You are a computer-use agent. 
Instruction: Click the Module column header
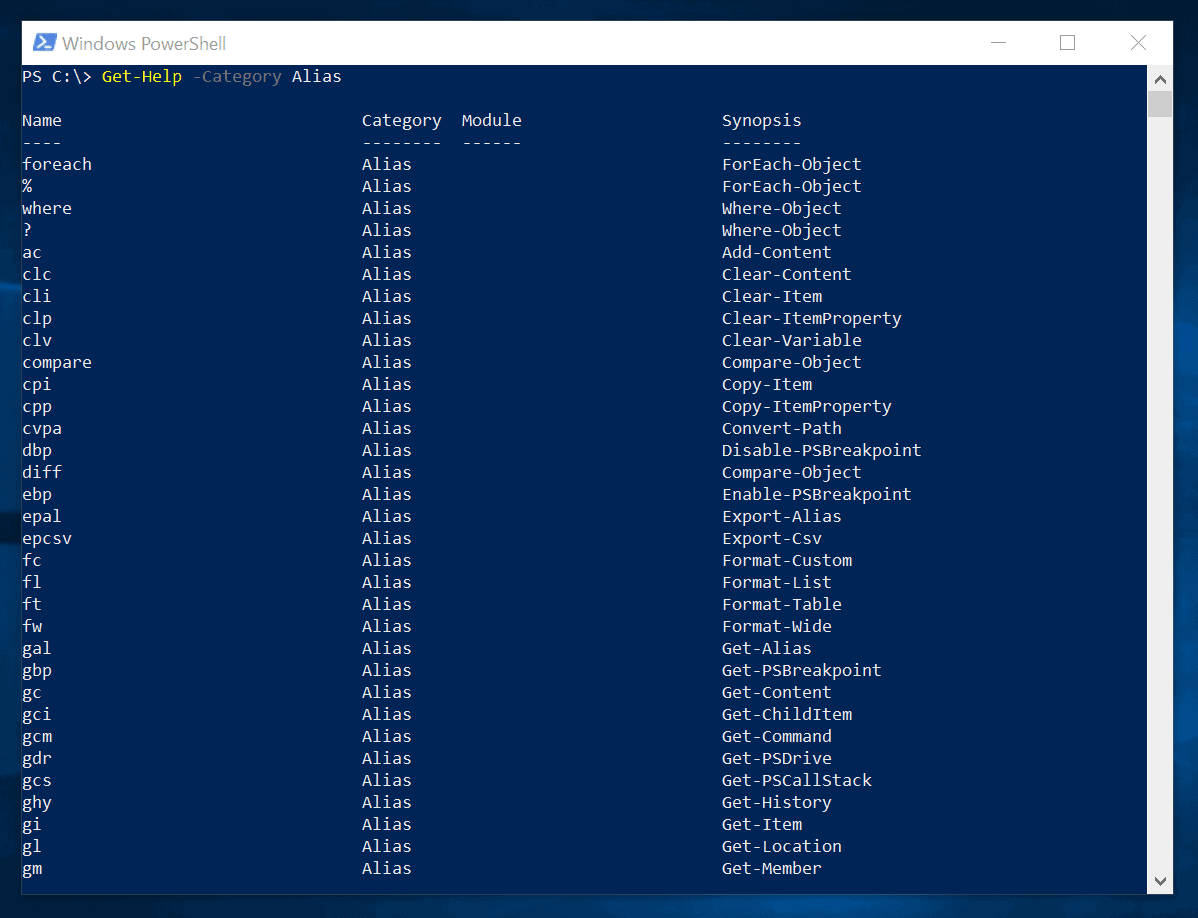click(491, 120)
